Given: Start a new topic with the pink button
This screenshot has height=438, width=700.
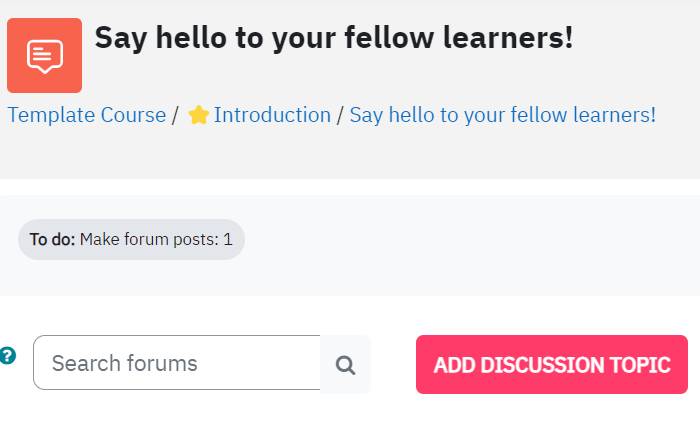Looking at the screenshot, I should 552,364.
